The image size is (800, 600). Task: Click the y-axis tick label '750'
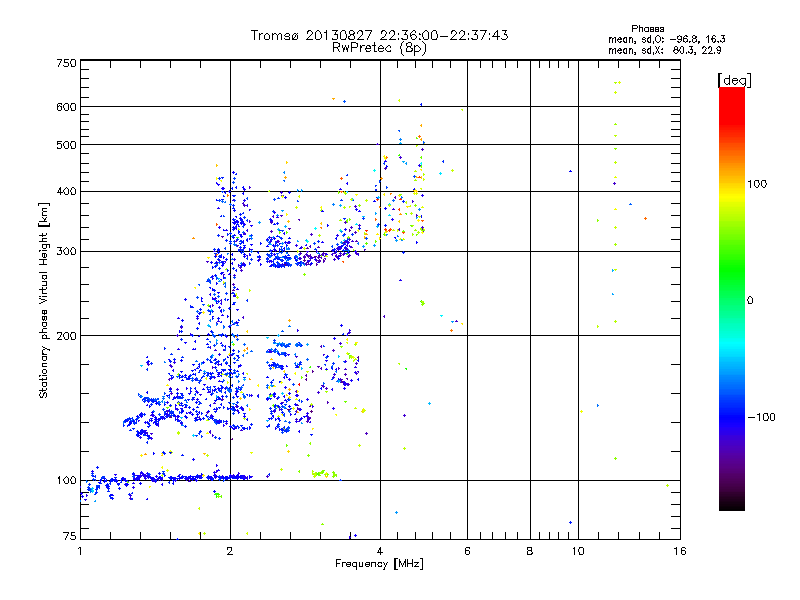pyautogui.click(x=67, y=63)
